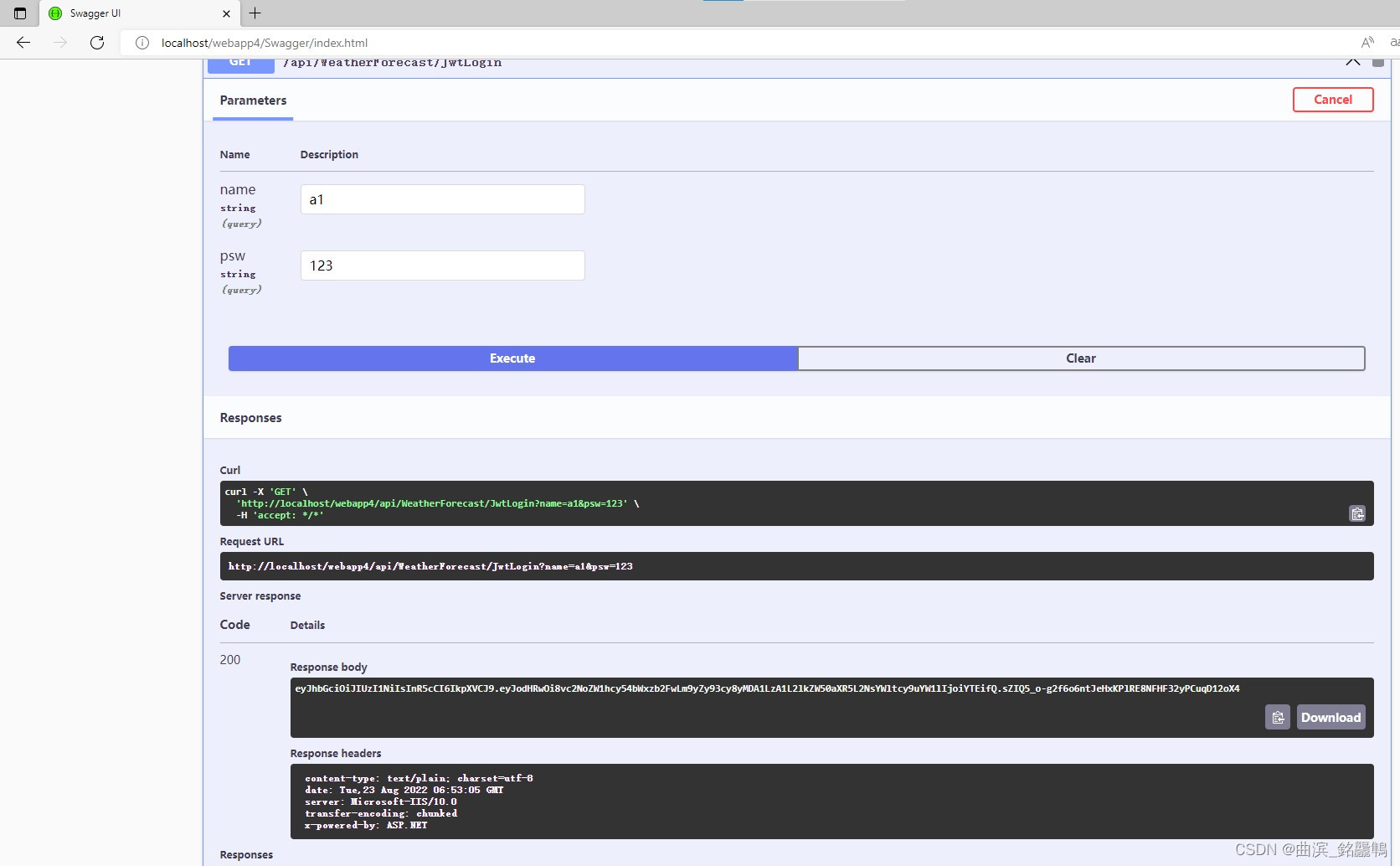Click the date response header line
This screenshot has height=866, width=1400.
point(404,790)
